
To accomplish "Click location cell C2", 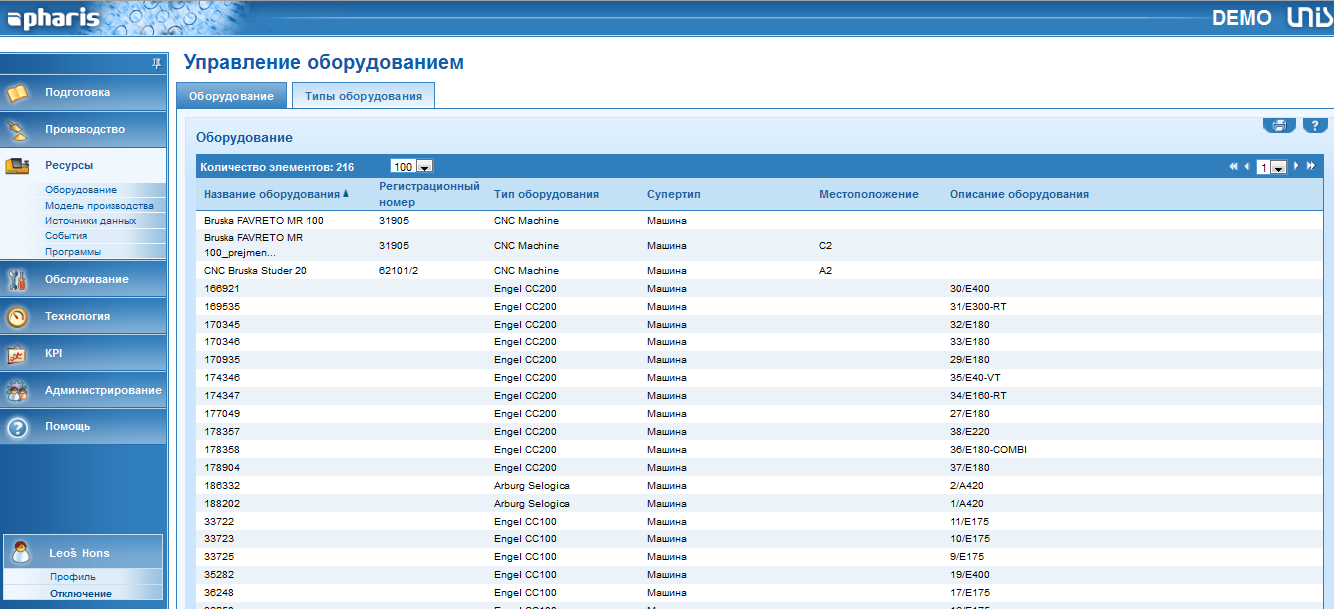I will (x=825, y=246).
